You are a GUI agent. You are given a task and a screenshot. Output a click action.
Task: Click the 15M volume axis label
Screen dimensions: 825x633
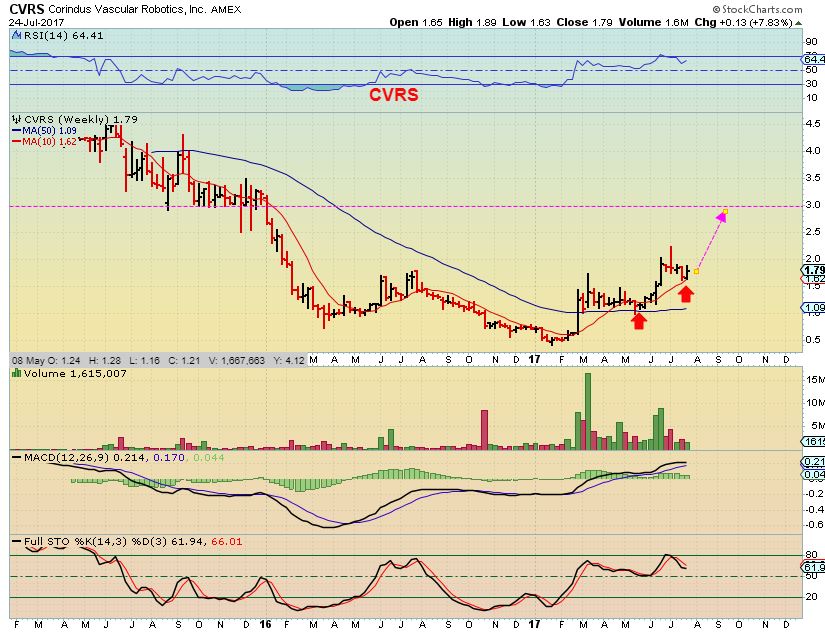(x=815, y=379)
